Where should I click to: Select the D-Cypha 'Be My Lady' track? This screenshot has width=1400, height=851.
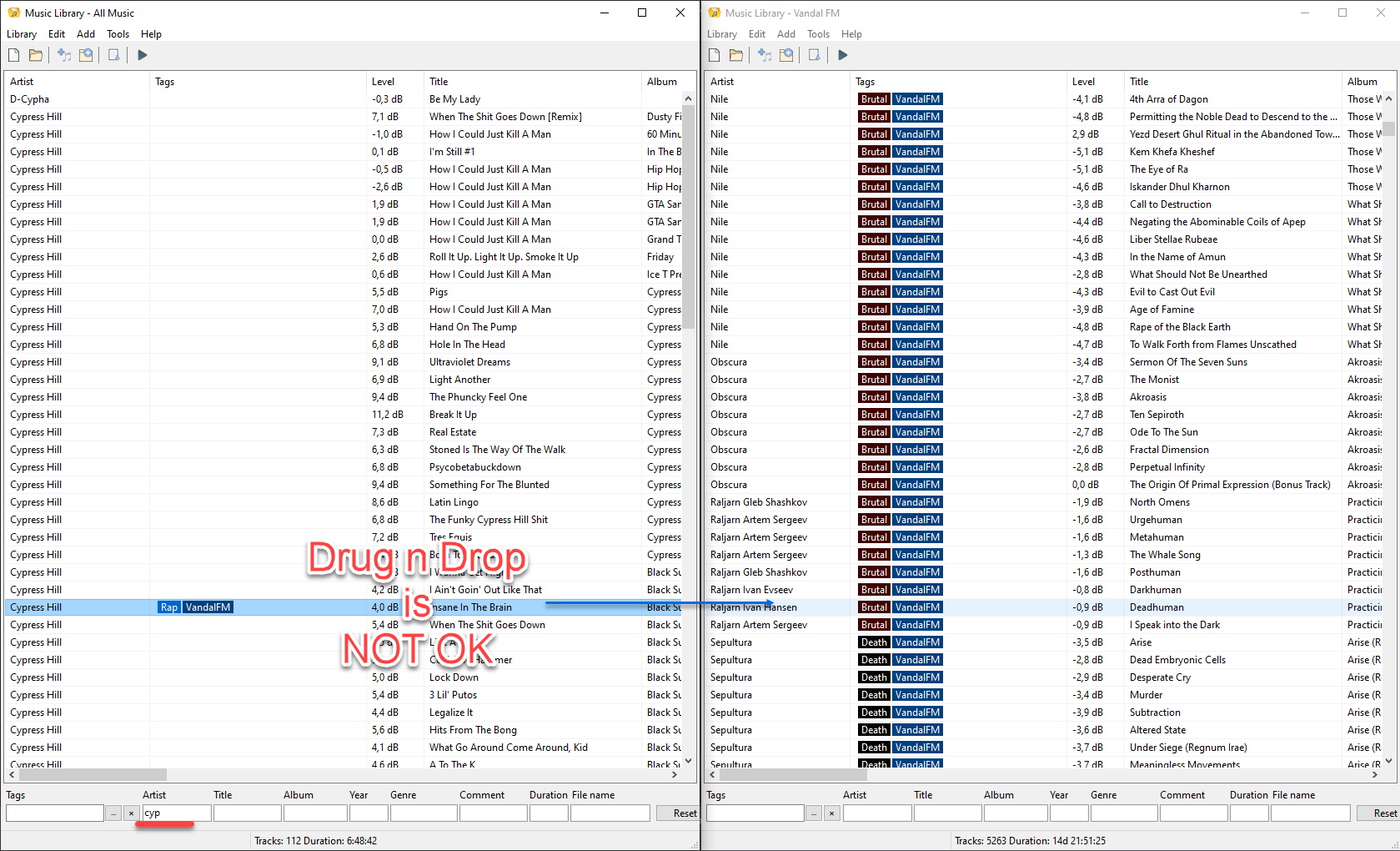coord(344,99)
